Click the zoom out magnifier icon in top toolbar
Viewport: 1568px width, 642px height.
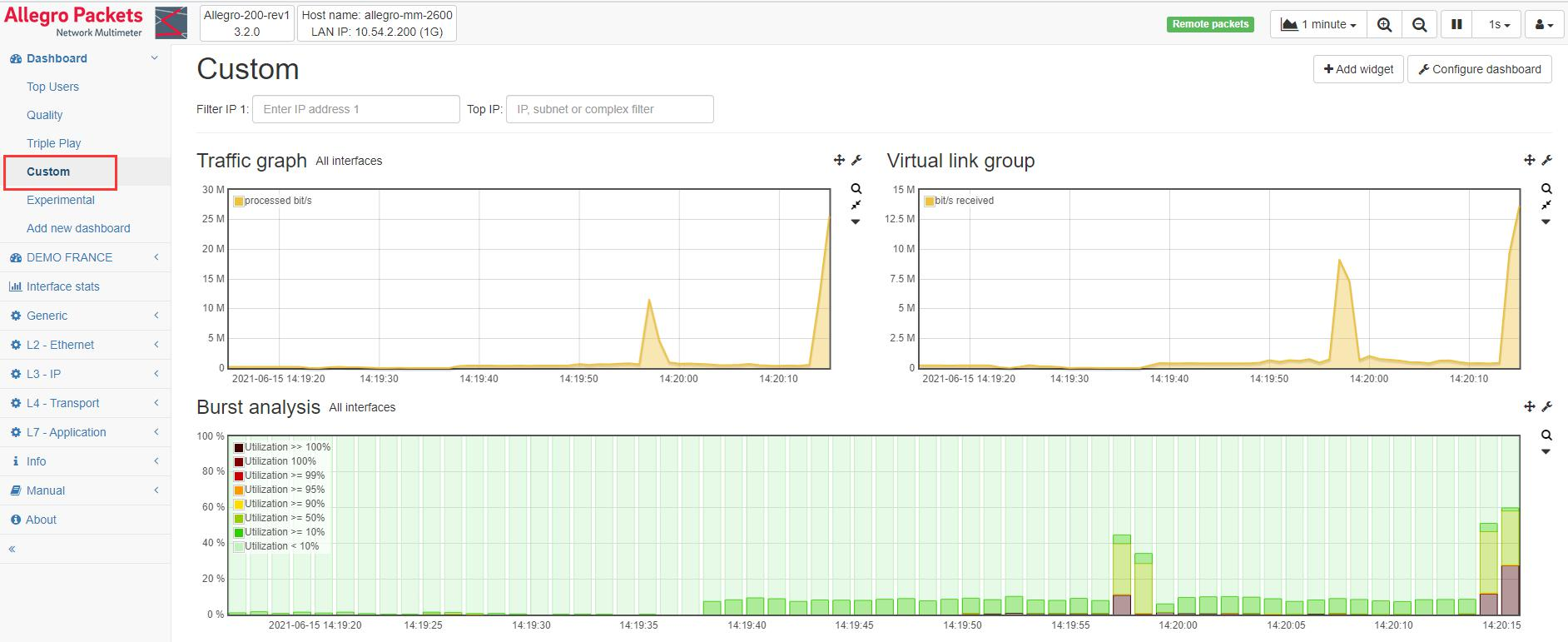coord(1420,25)
